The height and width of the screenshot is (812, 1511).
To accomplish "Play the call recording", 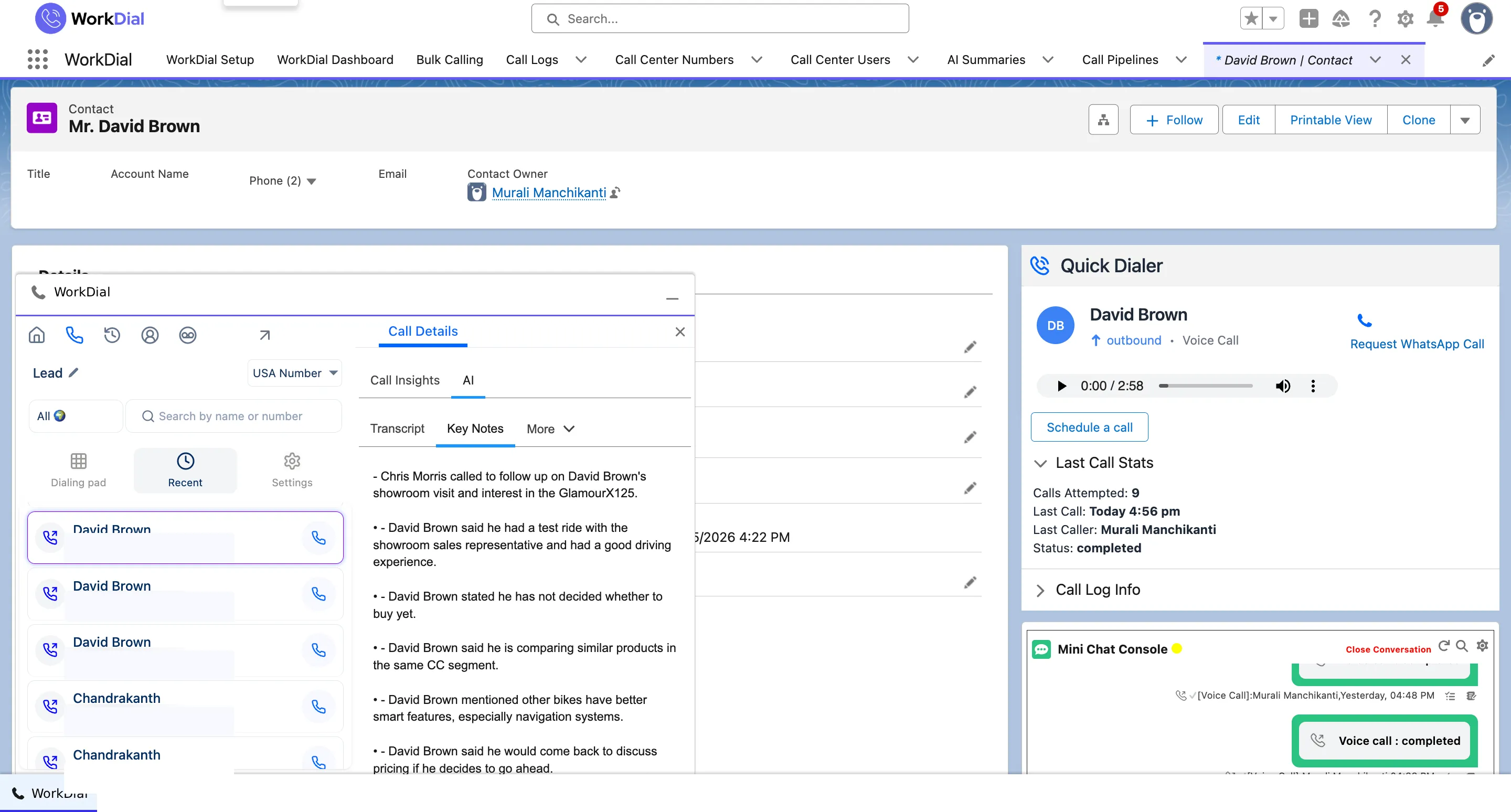I will 1061,386.
